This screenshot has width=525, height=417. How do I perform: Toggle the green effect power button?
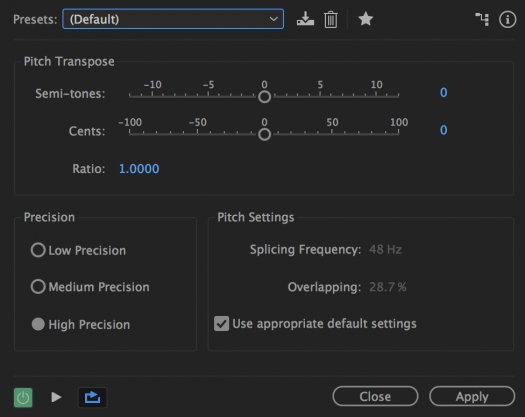[23, 398]
